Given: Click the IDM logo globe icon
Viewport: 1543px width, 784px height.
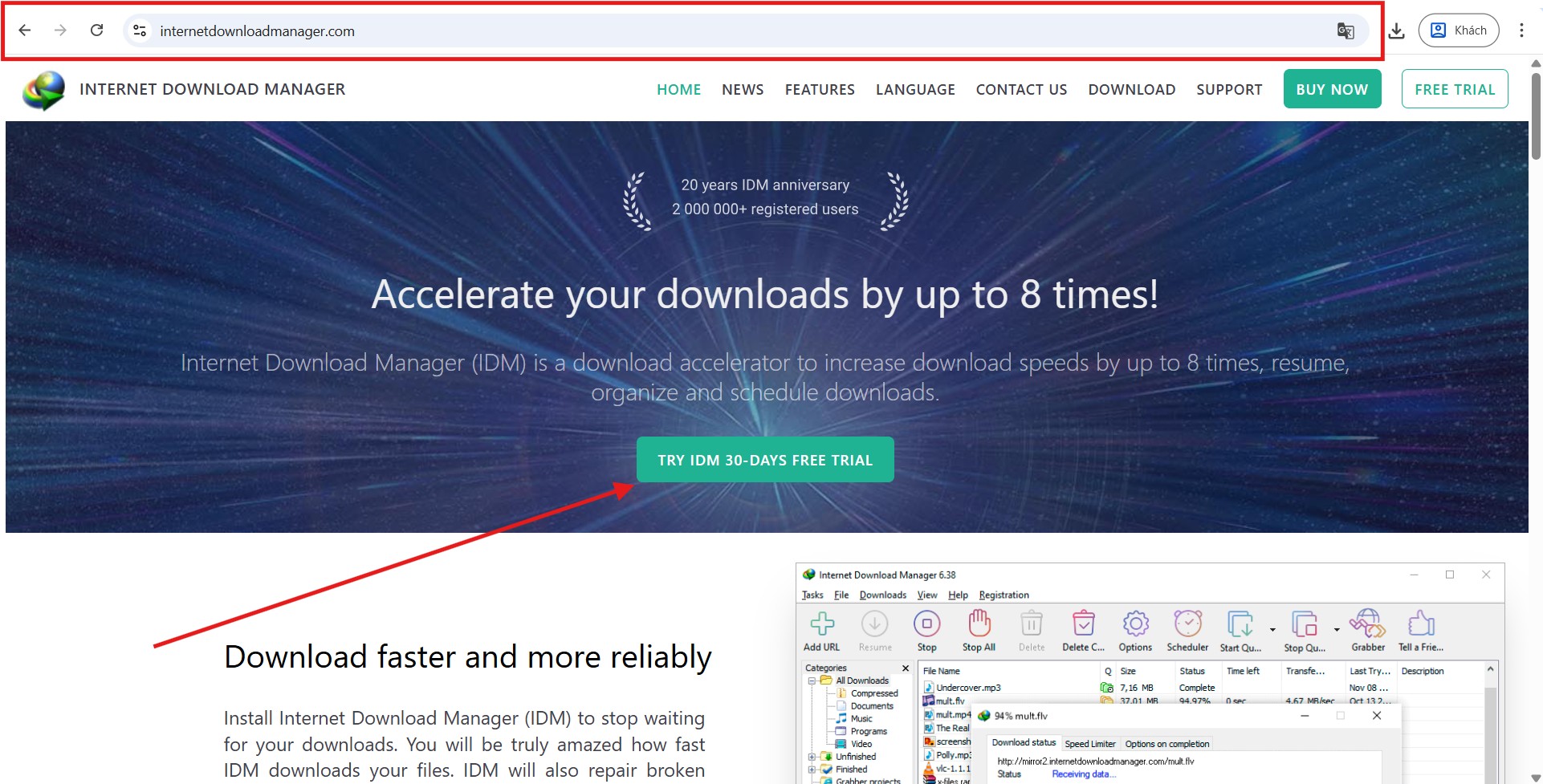Looking at the screenshot, I should tap(44, 90).
